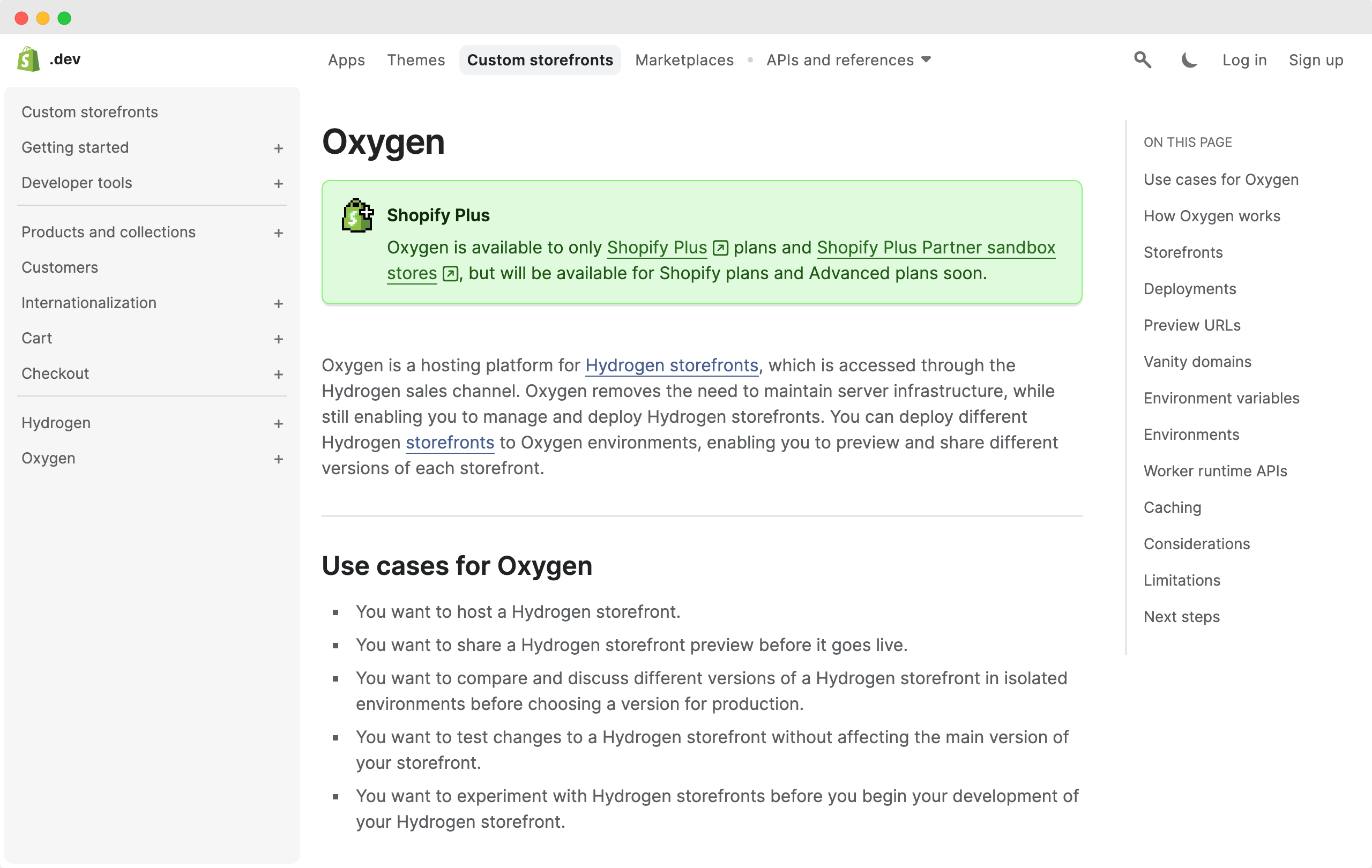Click the external link icon after sandbox stores
The height and width of the screenshot is (868, 1372).
[450, 274]
